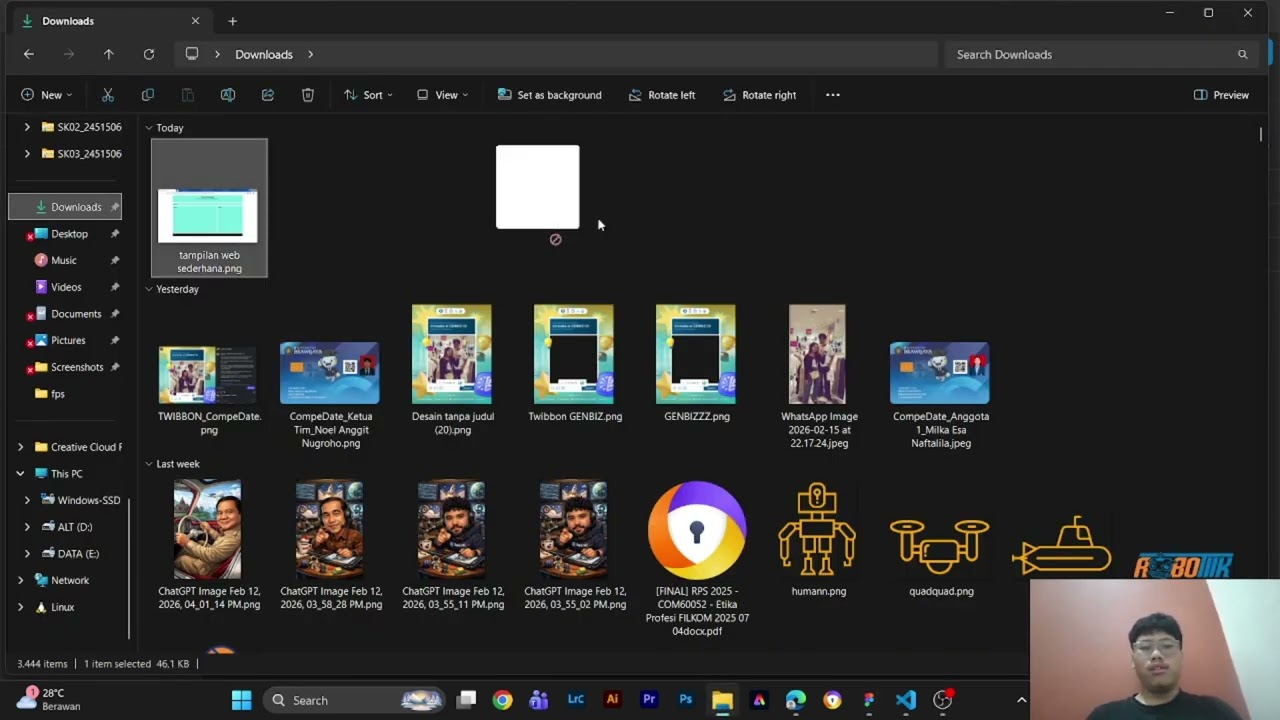Select Twibbon GENBIZ.png thumbnail

tap(574, 355)
